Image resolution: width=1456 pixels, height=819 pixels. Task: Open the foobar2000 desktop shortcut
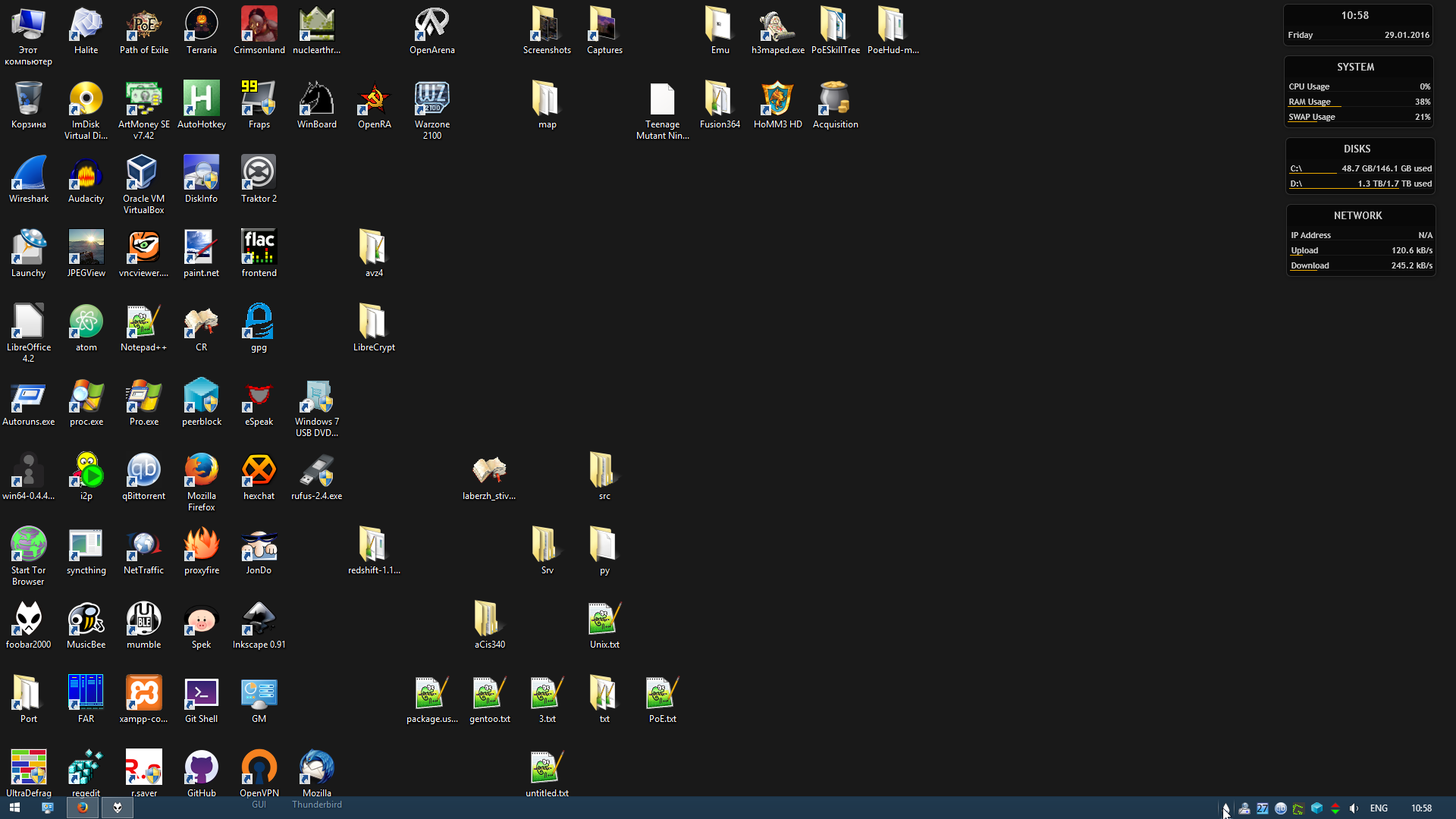(x=29, y=625)
